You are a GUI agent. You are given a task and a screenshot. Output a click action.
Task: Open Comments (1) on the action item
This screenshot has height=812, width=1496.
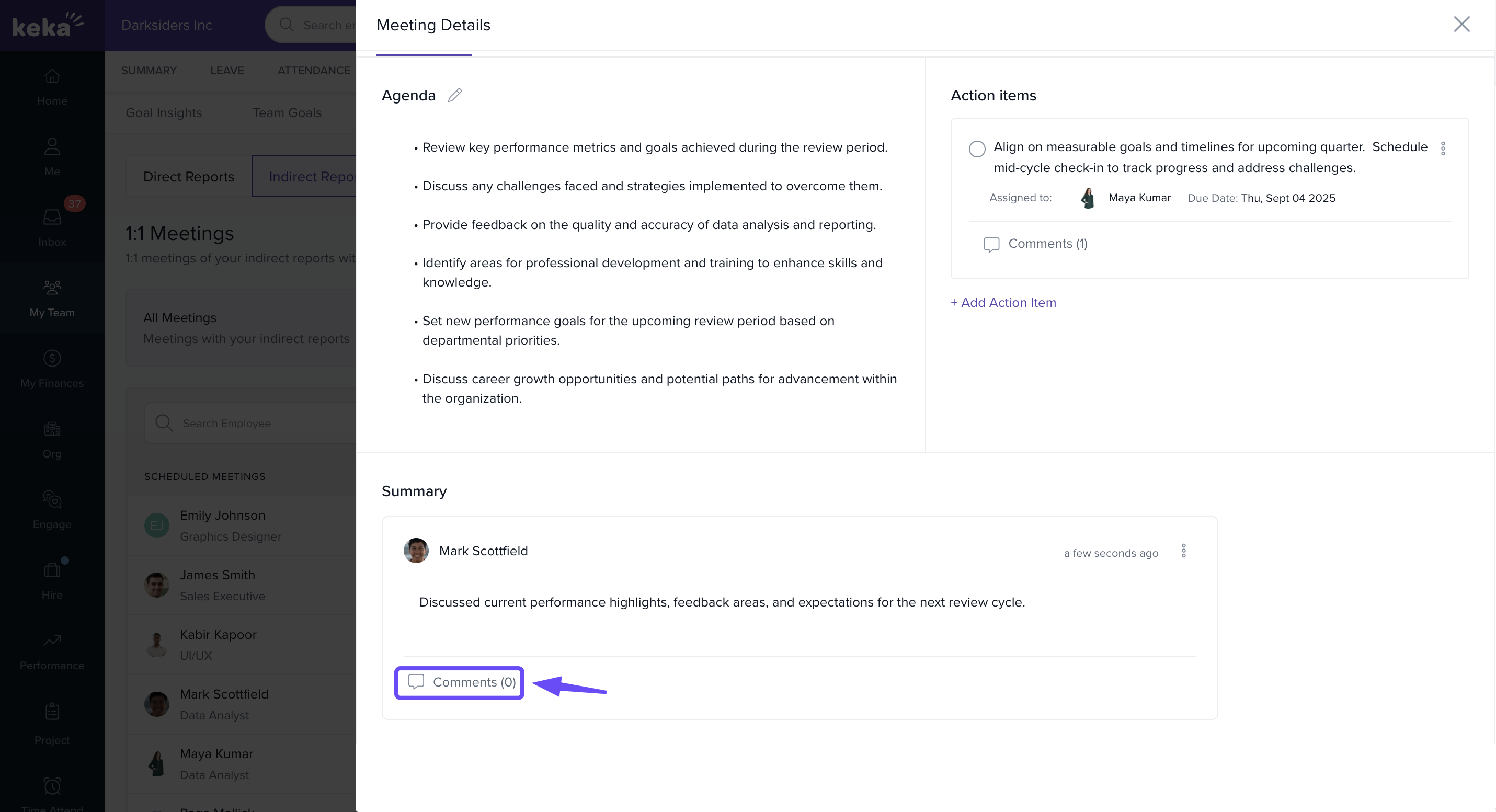(x=1035, y=244)
